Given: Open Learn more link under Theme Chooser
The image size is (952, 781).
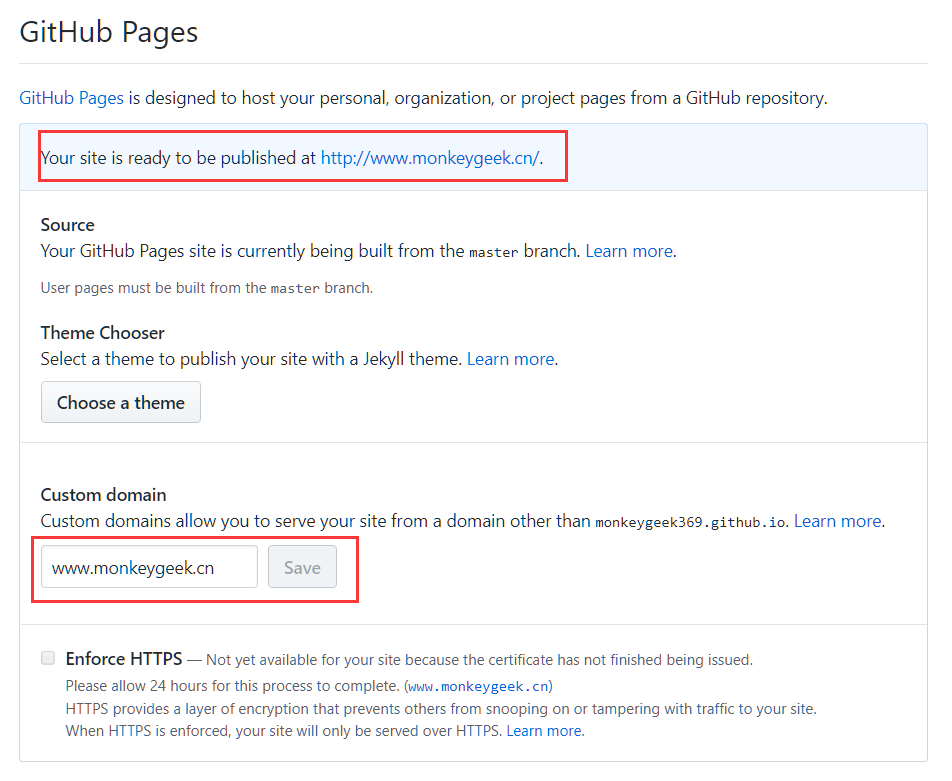Looking at the screenshot, I should 511,359.
